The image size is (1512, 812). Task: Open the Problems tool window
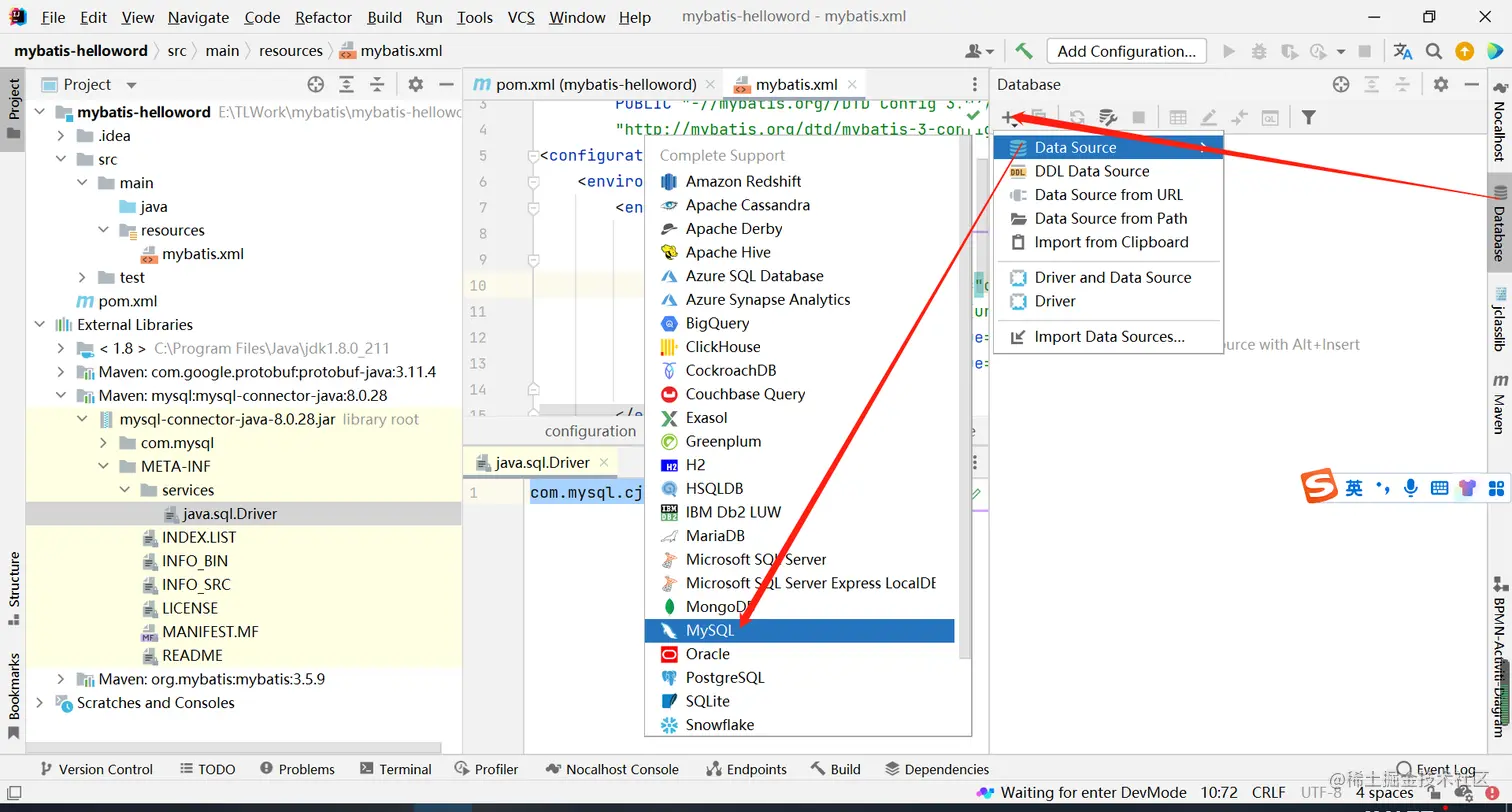pos(297,769)
